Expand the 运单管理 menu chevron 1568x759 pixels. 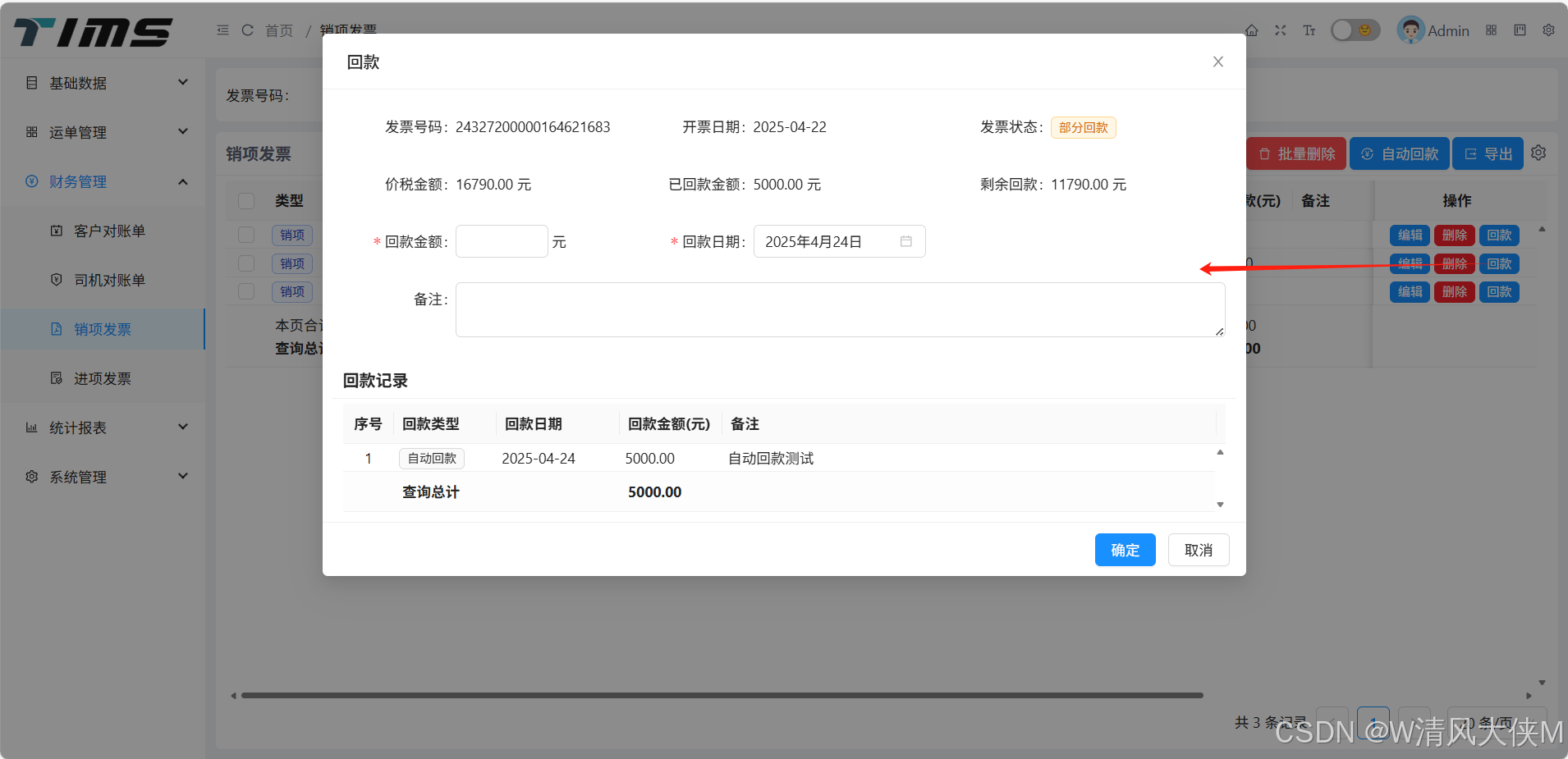(x=183, y=131)
